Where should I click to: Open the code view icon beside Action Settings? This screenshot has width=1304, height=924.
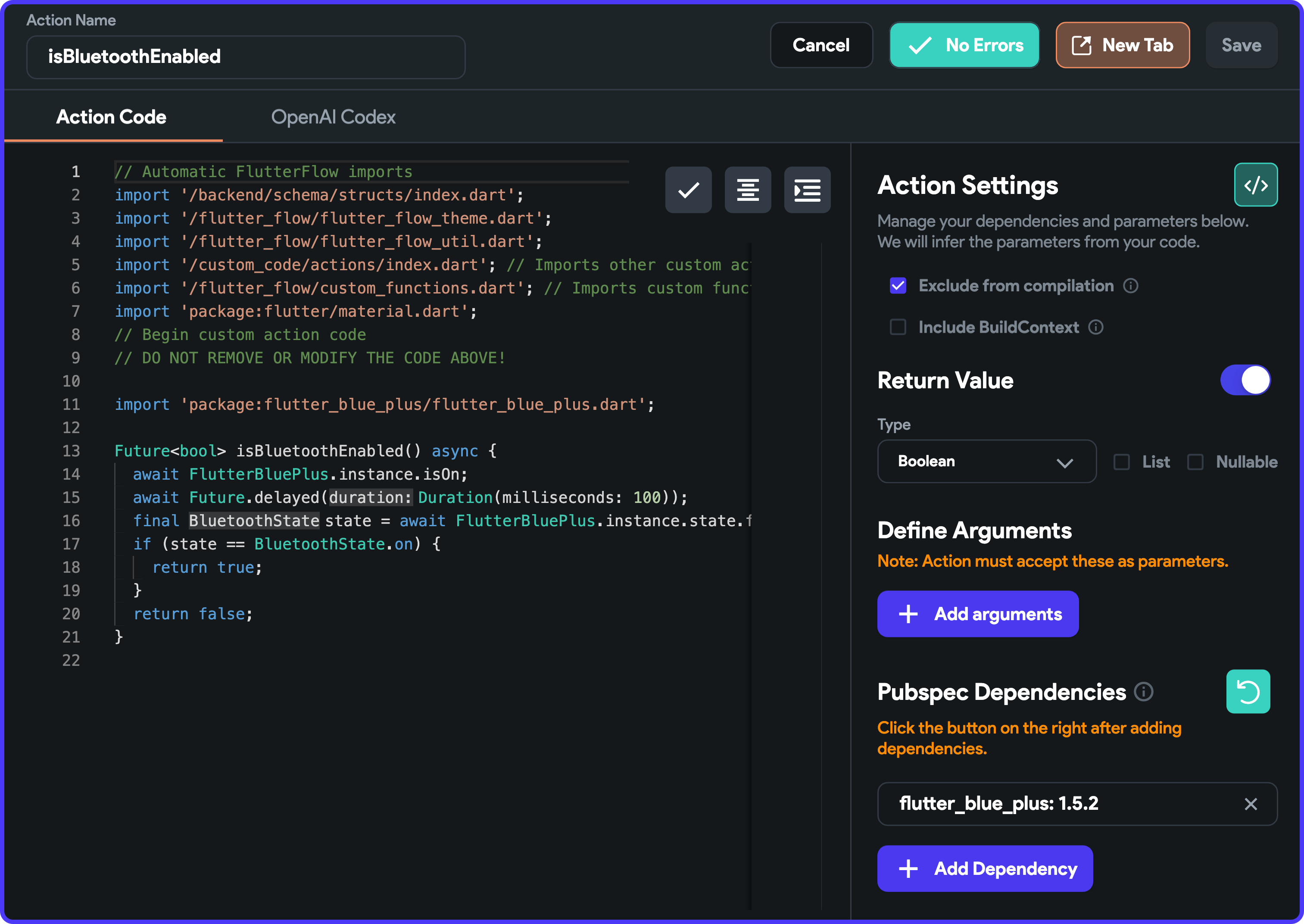click(1255, 185)
